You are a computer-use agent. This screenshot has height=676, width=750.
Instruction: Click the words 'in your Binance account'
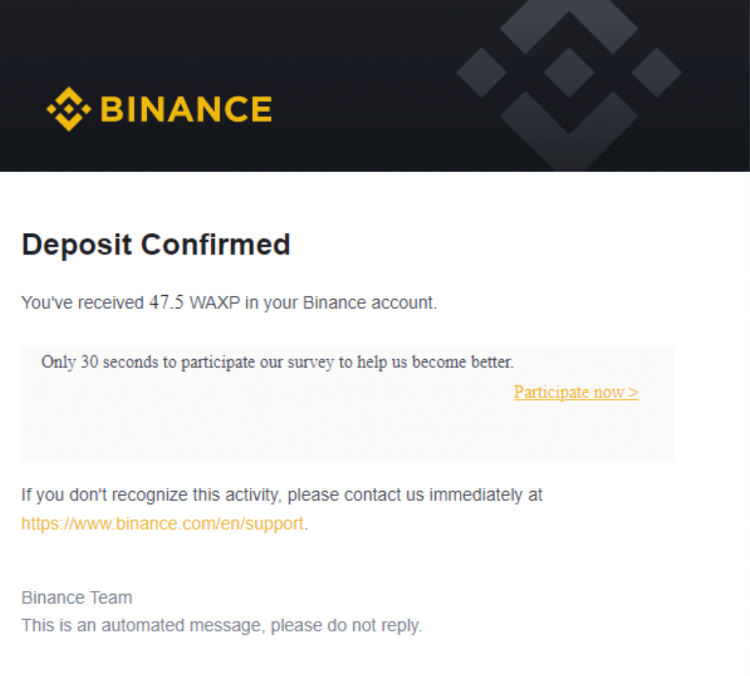click(x=340, y=303)
